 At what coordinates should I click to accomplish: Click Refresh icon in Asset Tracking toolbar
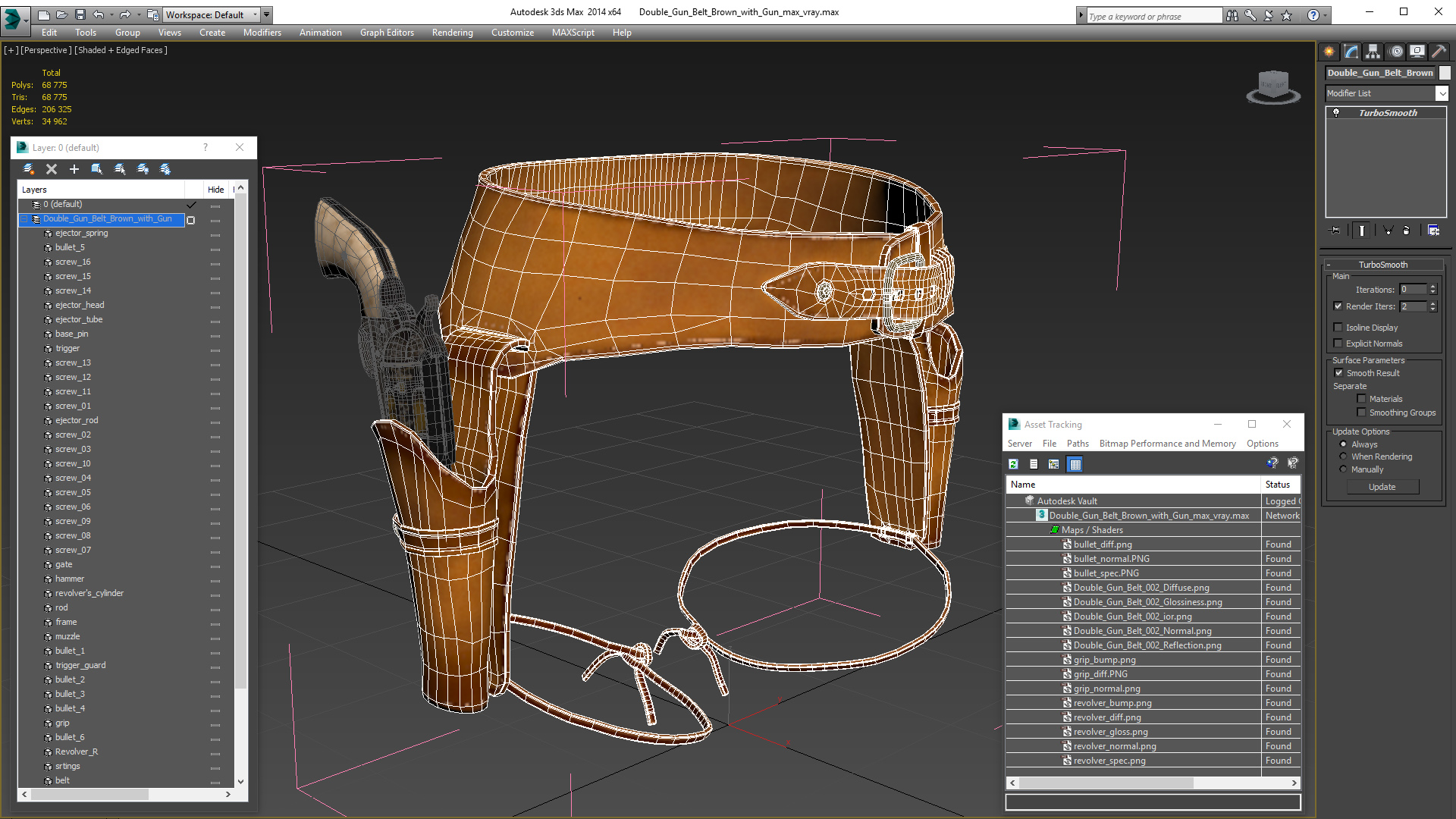(1013, 464)
